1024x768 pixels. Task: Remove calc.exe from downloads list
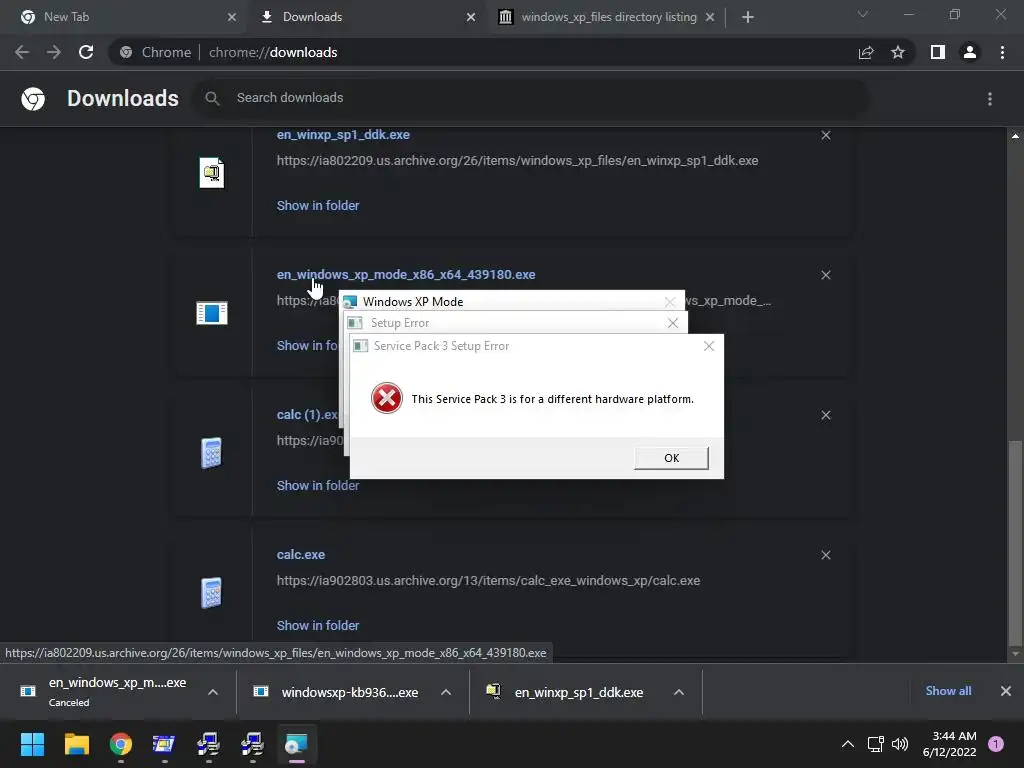[825, 555]
